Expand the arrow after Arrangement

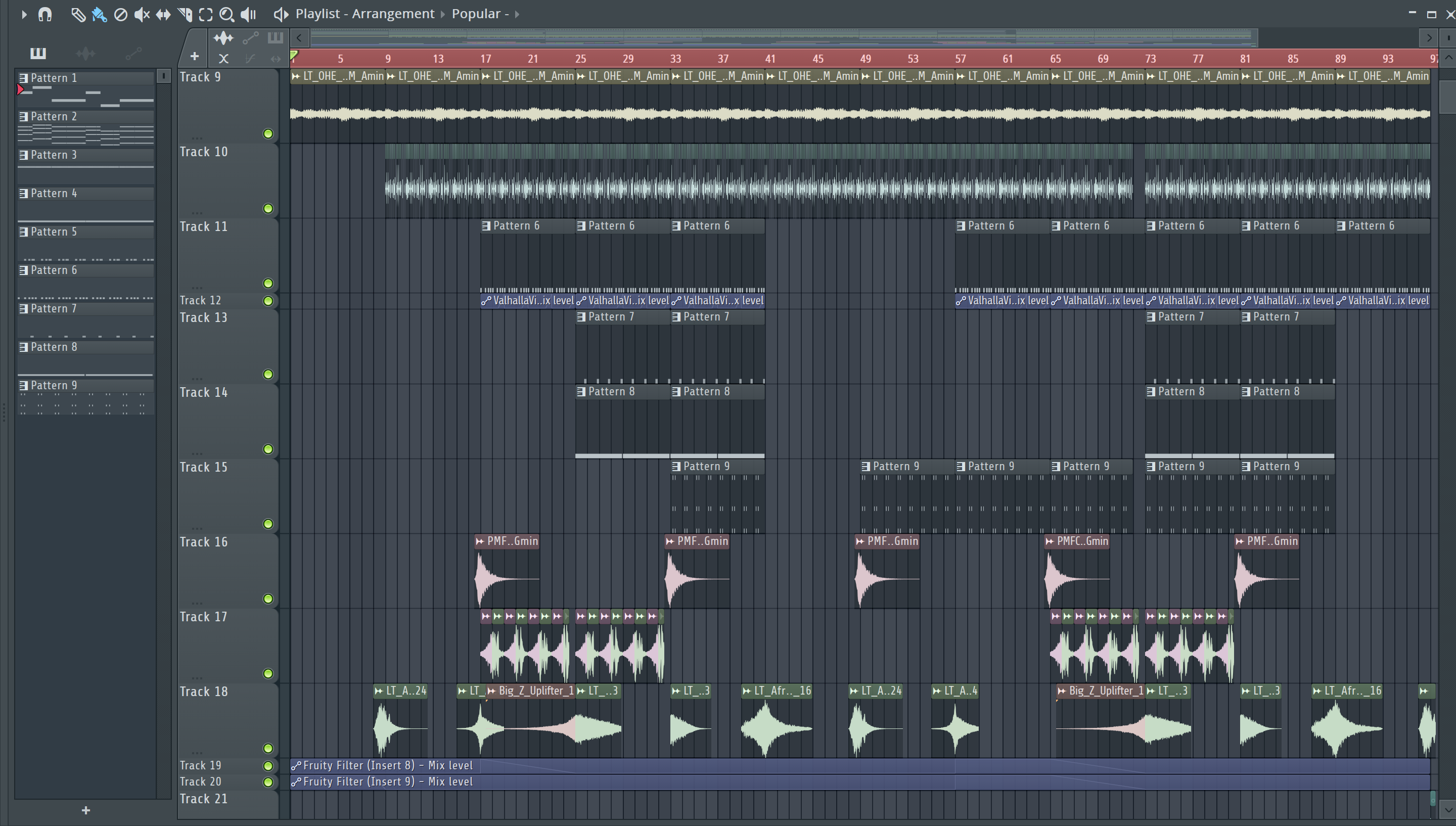443,14
